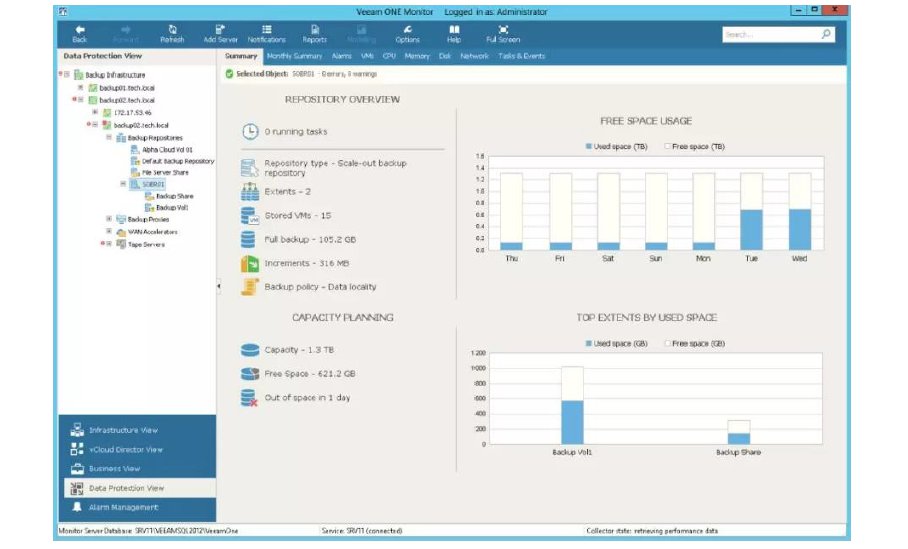The height and width of the screenshot is (549, 908).
Task: Select Backup Share extent in tree
Action: (x=174, y=196)
